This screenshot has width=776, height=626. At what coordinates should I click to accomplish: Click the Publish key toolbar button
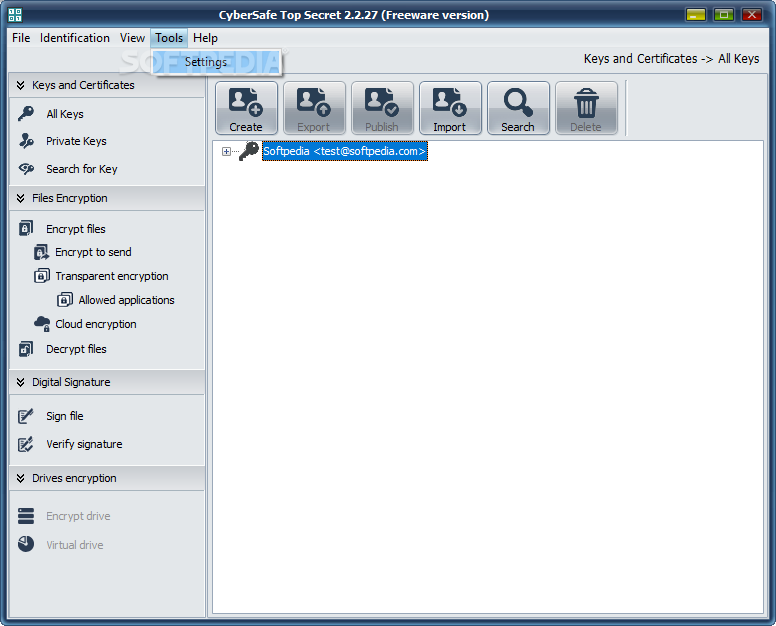(382, 108)
